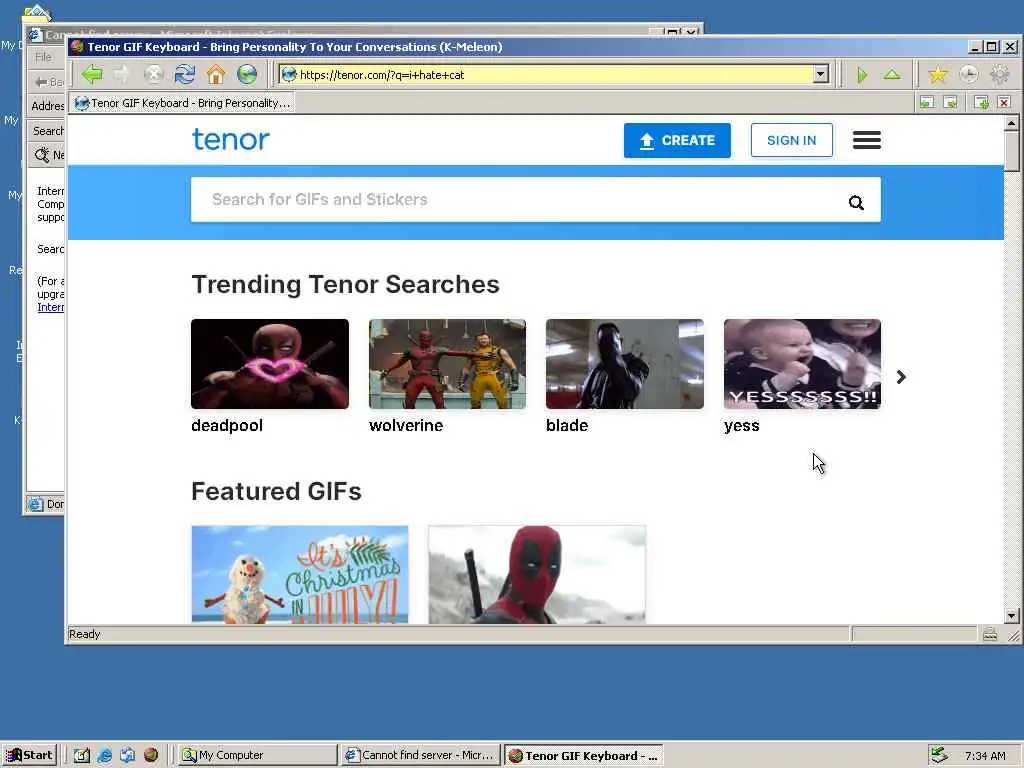
Task: Click the Trending Tenor Searches heading
Action: [x=345, y=285]
